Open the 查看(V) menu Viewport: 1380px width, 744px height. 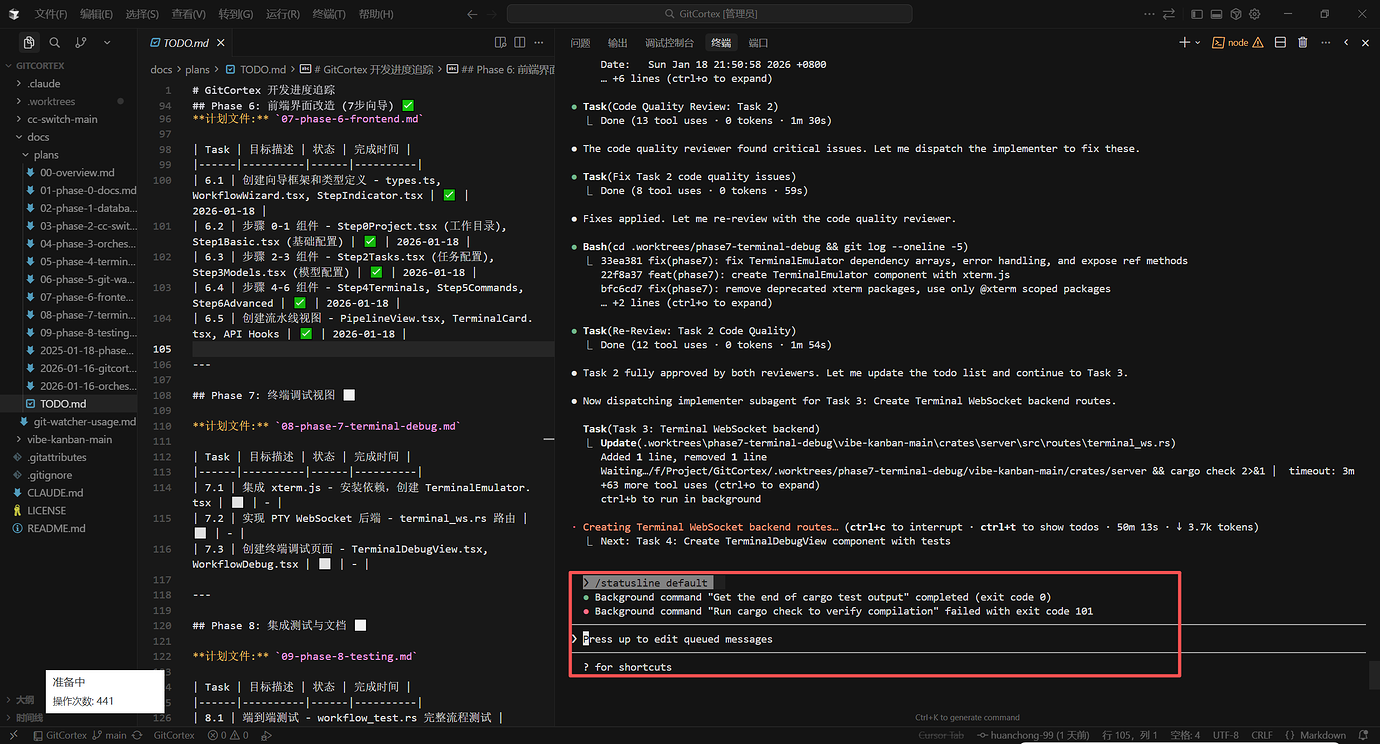pyautogui.click(x=189, y=14)
